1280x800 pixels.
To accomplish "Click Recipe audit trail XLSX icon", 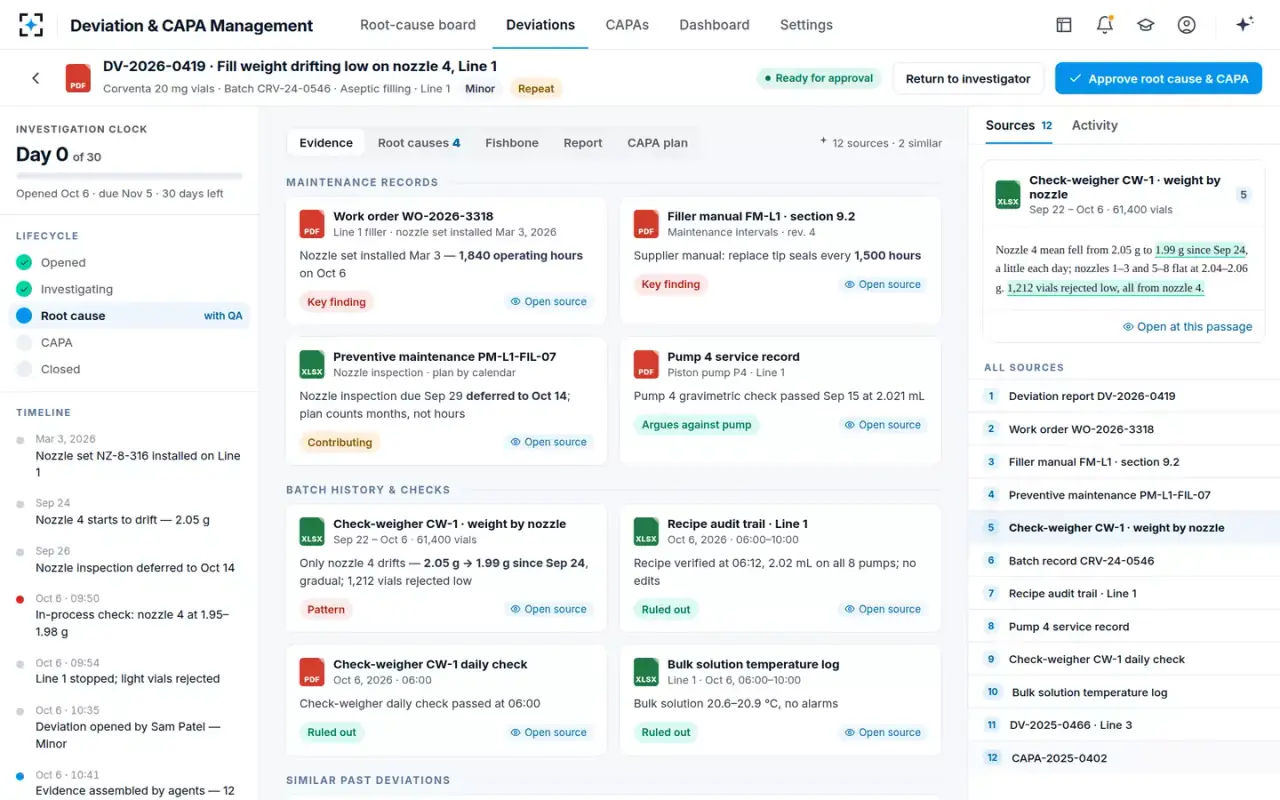I will (x=646, y=531).
